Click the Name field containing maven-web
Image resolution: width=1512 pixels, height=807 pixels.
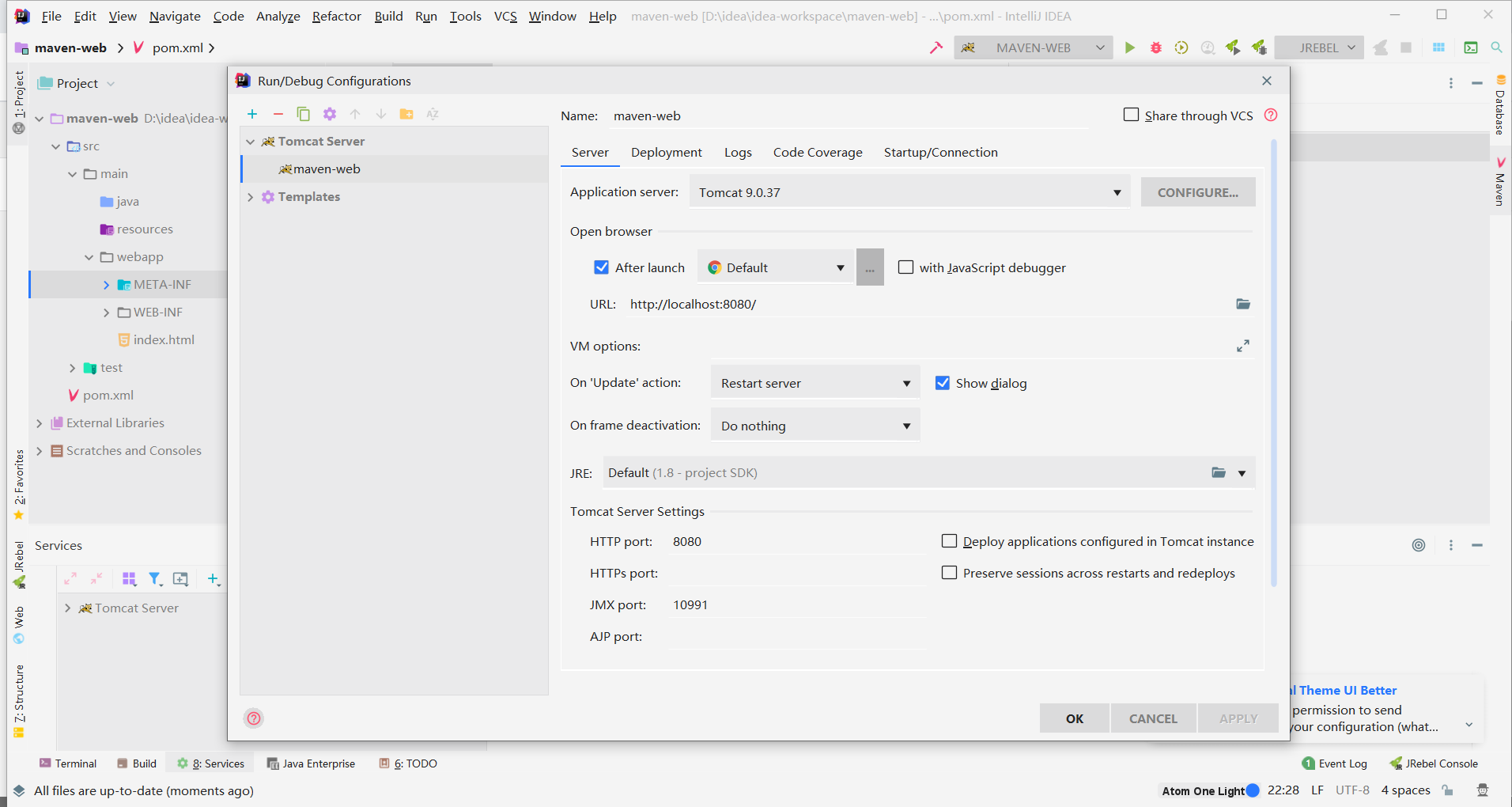click(x=848, y=116)
